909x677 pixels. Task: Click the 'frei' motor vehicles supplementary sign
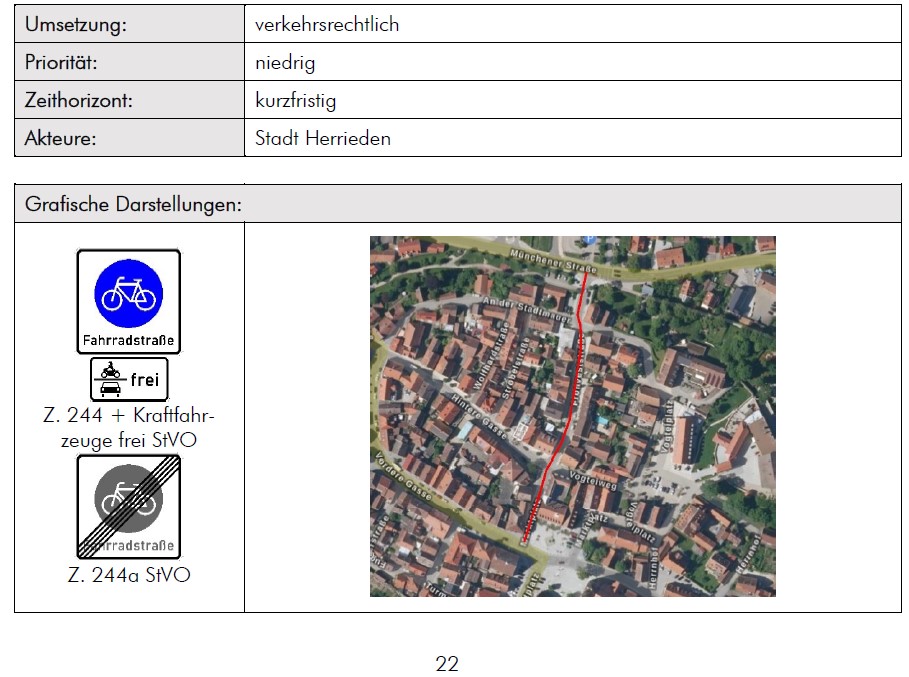point(129,379)
